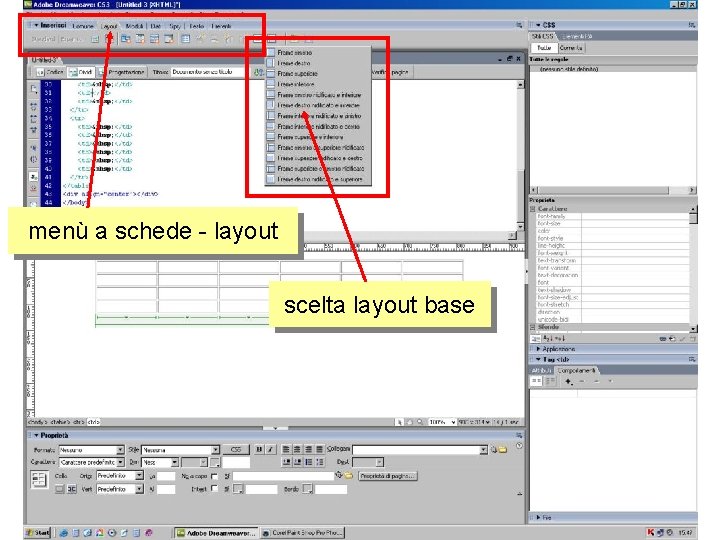
Task: Toggle bold formatting
Action: point(259,450)
